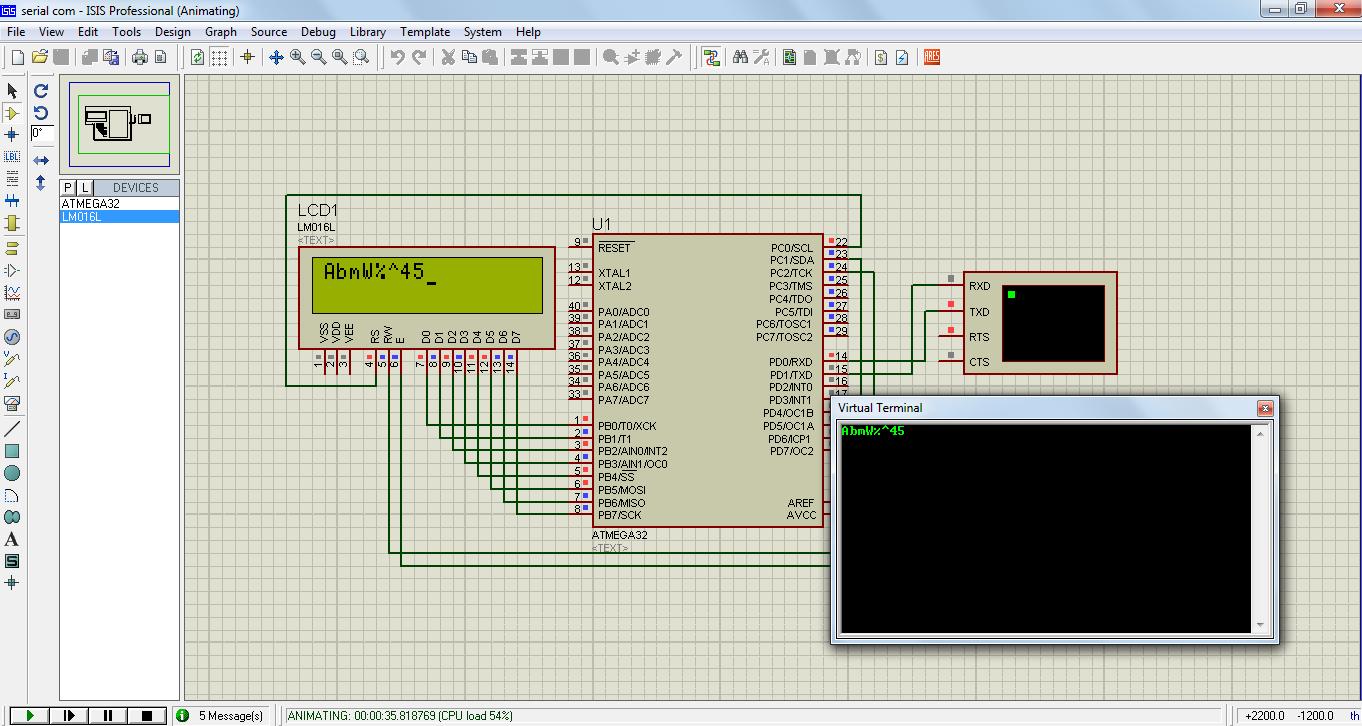Click the ATMEGA32 U1 chip
The height and width of the screenshot is (726, 1362).
point(707,381)
